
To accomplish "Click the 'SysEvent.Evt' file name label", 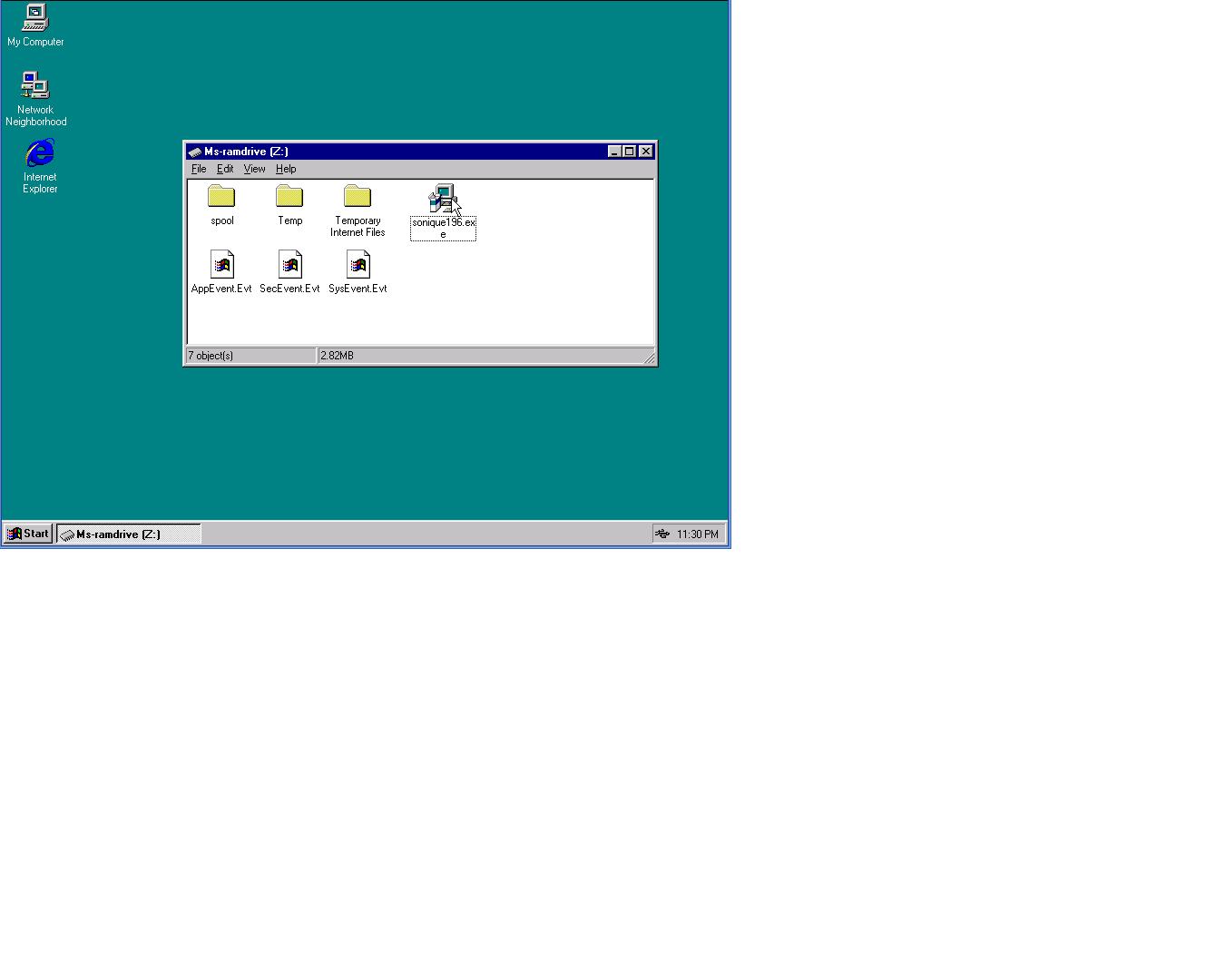I will coord(358,289).
